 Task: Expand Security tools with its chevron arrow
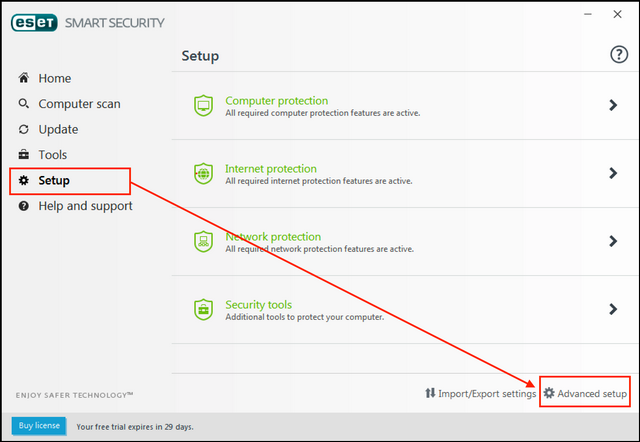613,309
